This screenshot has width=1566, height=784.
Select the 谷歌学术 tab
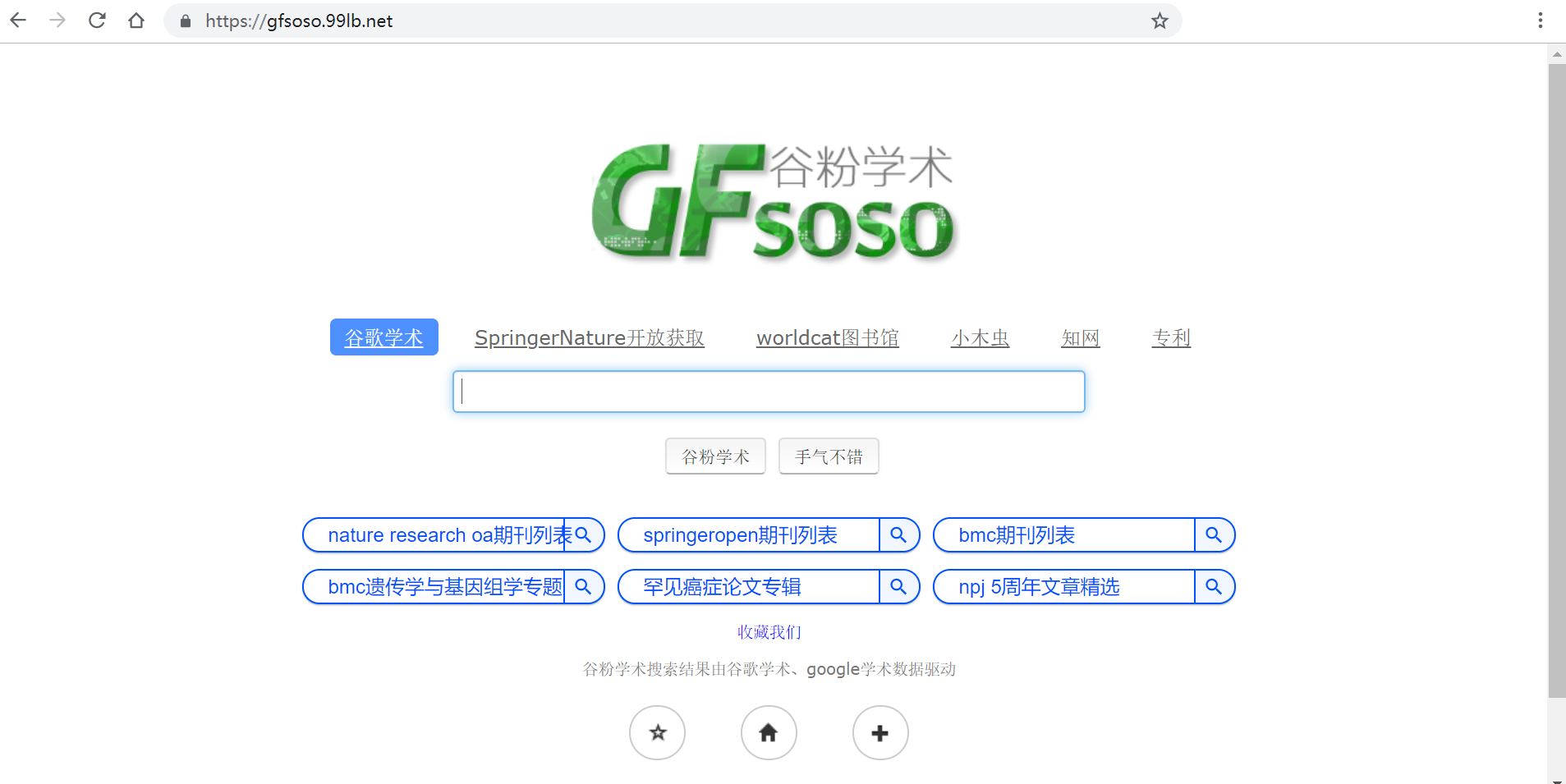384,337
